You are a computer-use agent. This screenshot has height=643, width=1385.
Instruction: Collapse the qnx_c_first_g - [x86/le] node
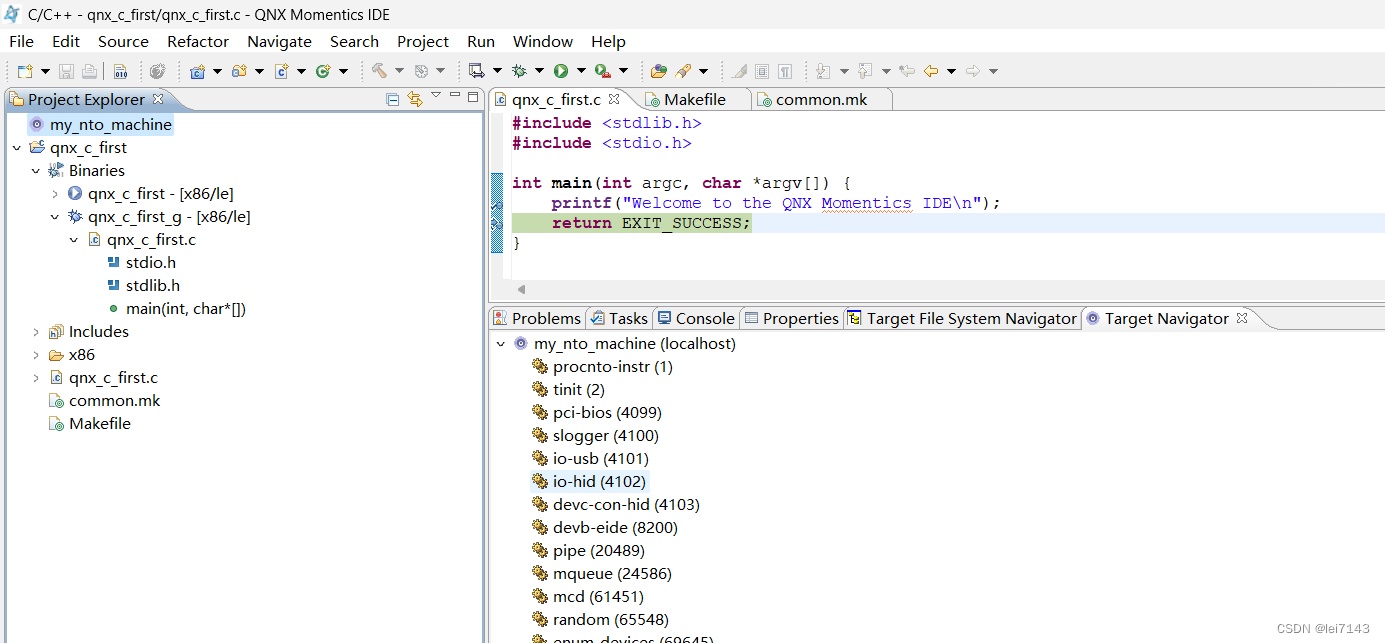click(55, 217)
